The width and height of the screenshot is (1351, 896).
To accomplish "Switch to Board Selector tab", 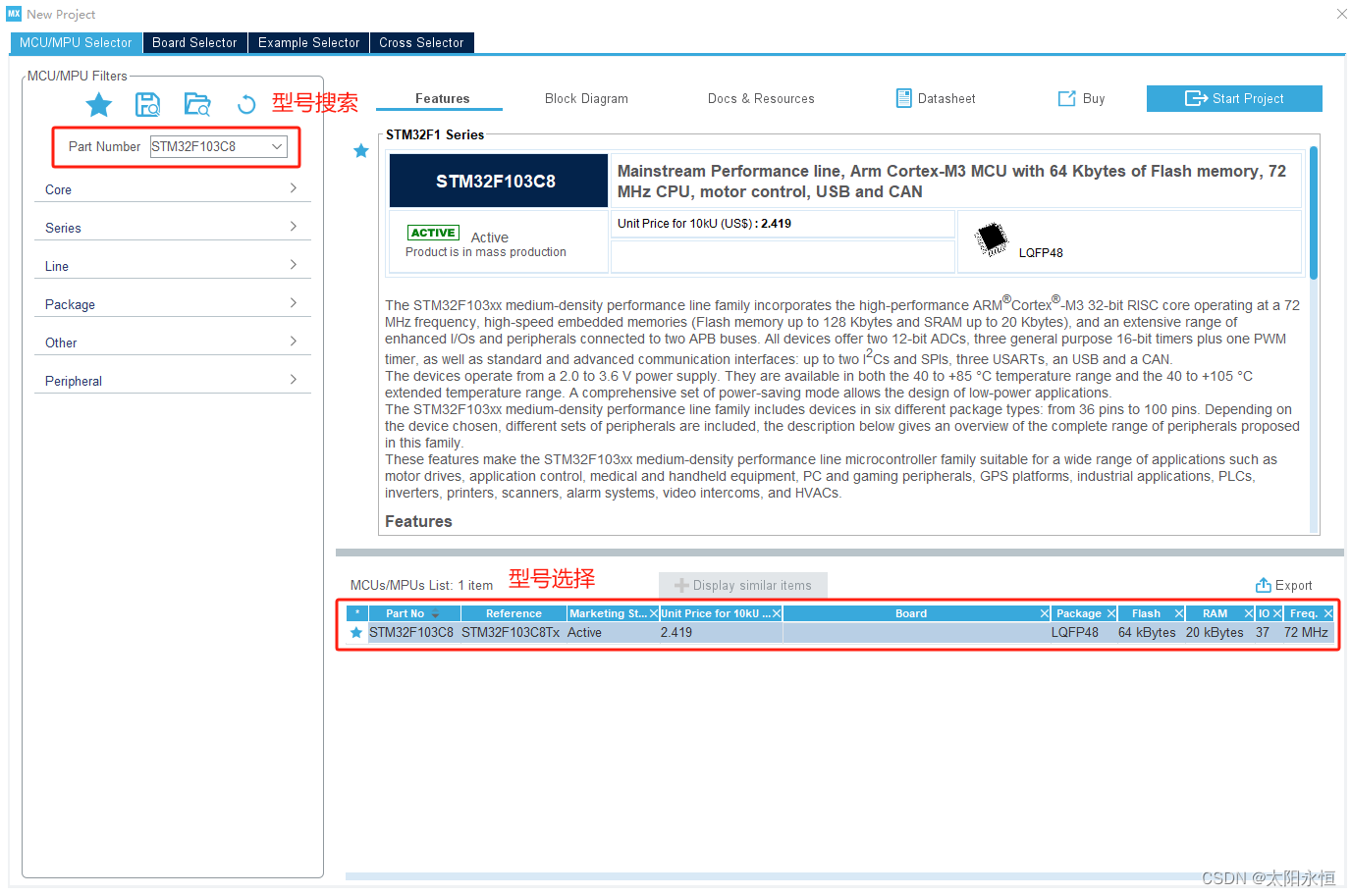I will (x=194, y=42).
